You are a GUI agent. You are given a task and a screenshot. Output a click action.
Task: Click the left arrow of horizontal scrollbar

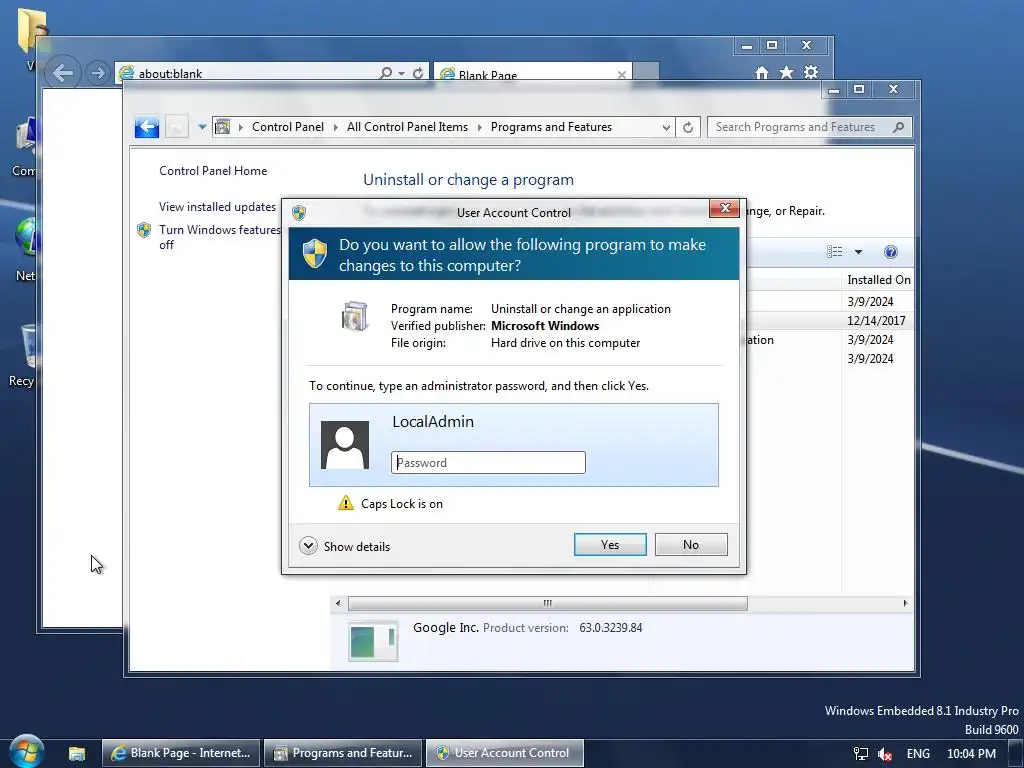point(338,603)
